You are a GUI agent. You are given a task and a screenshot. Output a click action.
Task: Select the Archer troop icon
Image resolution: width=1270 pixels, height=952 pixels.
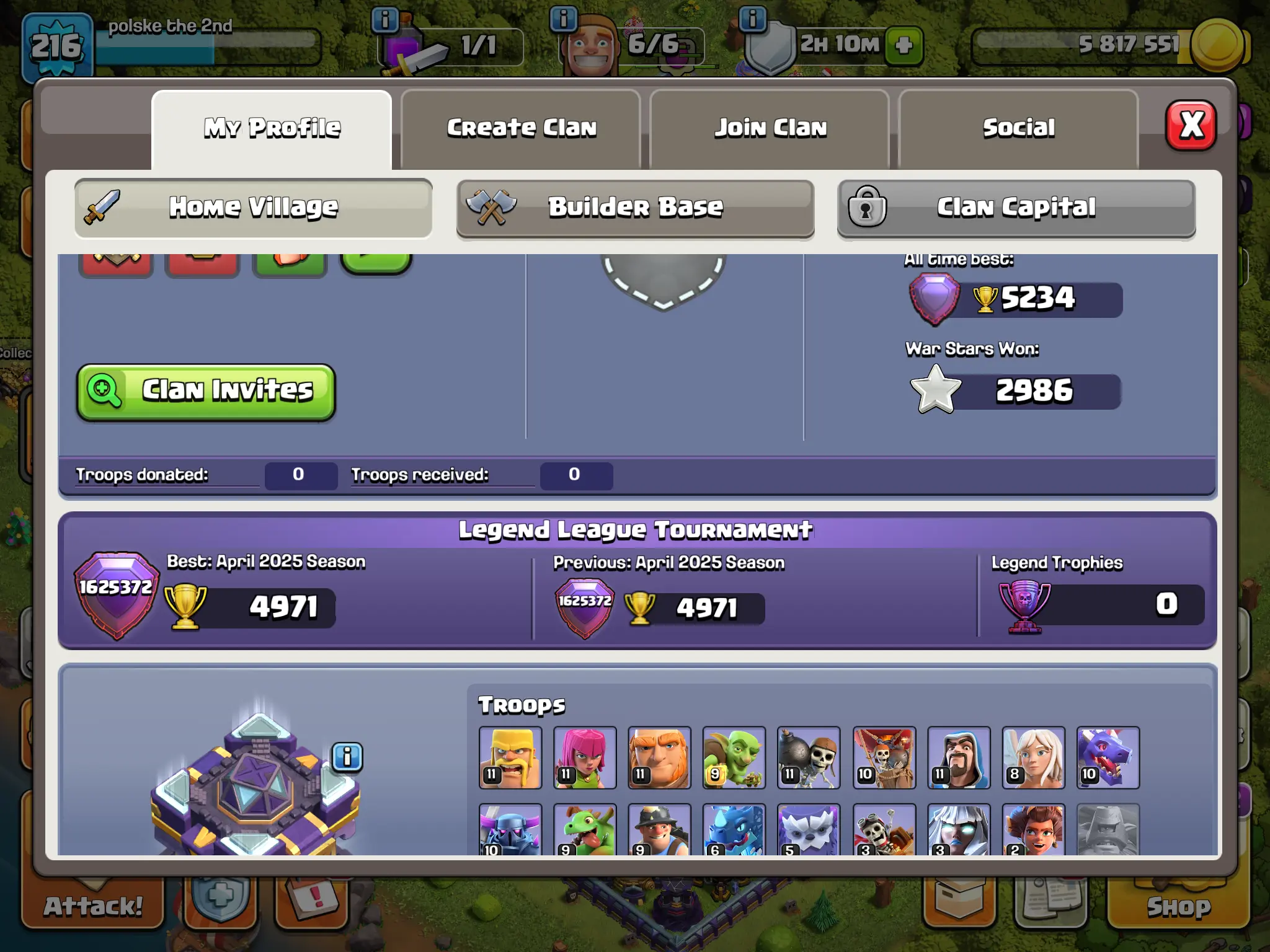tap(585, 757)
